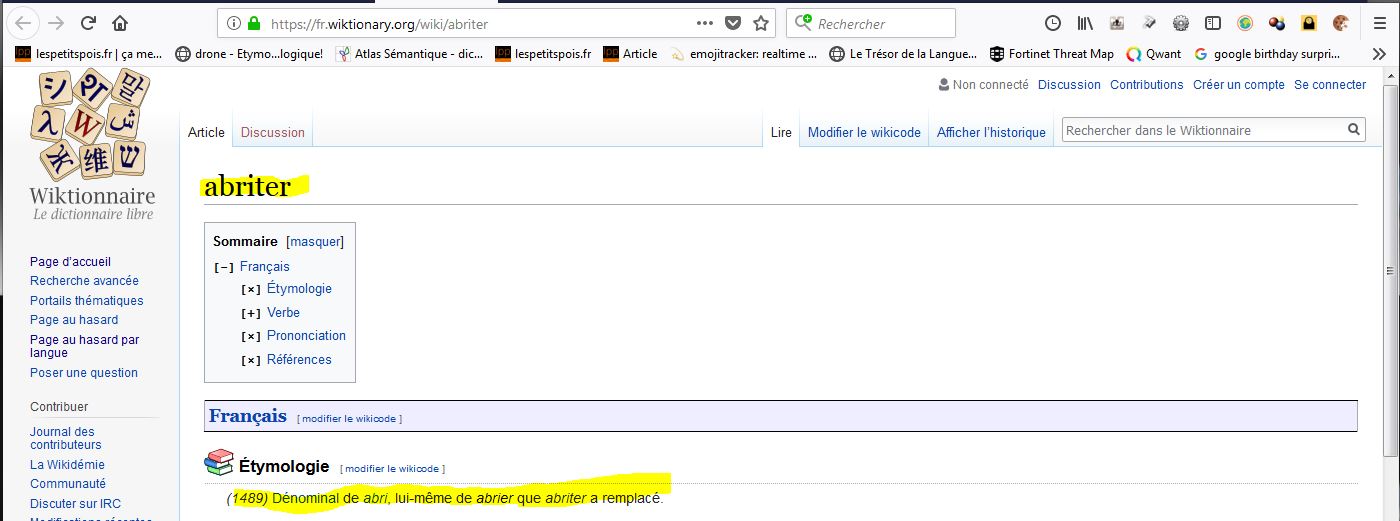Show more bookmarks with the overflow chevron
The height and width of the screenshot is (521, 1400).
[1379, 54]
